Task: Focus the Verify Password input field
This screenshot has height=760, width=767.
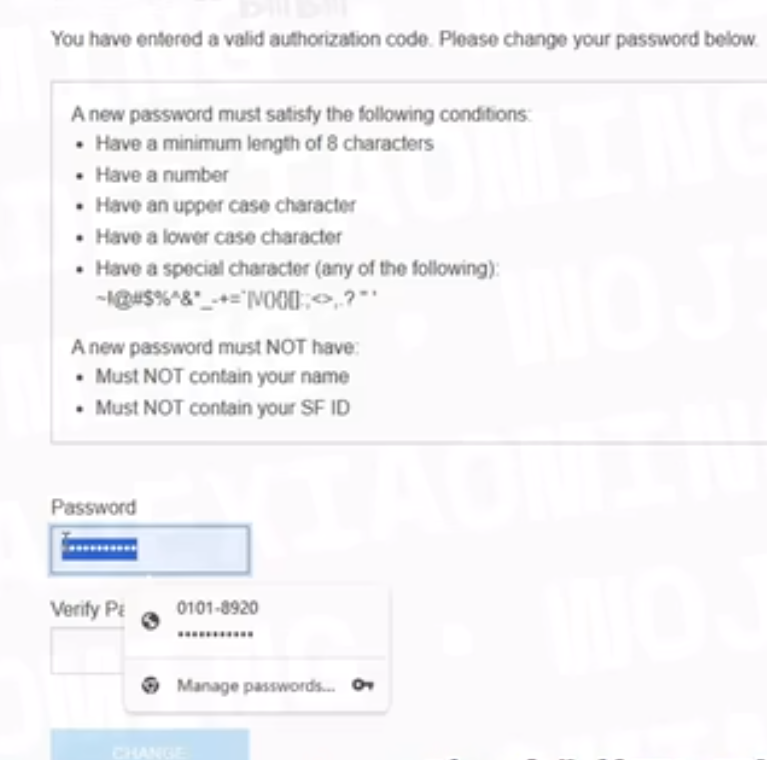Action: point(87,651)
